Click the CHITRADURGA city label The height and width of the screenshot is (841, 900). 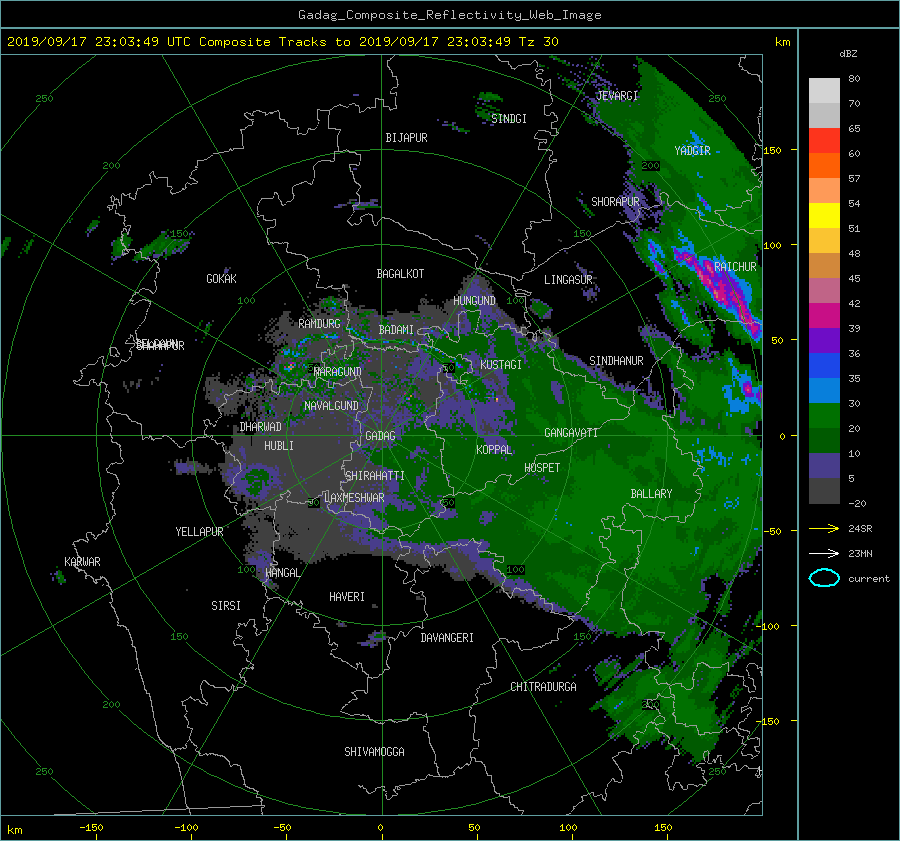coord(543,687)
